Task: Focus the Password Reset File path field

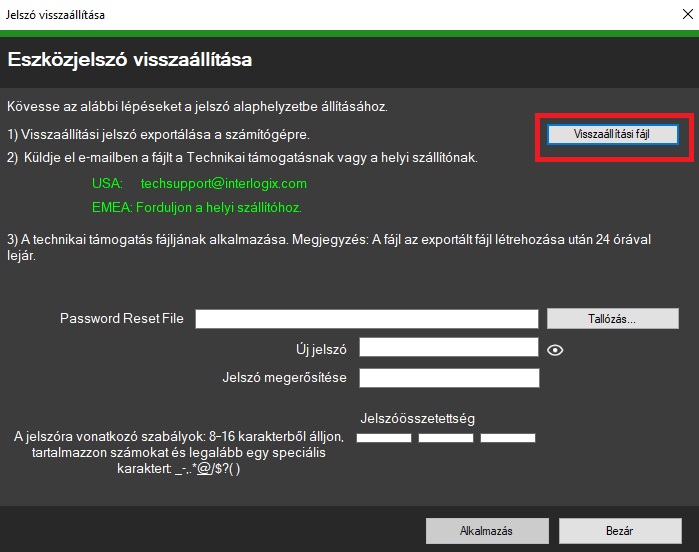Action: click(367, 319)
